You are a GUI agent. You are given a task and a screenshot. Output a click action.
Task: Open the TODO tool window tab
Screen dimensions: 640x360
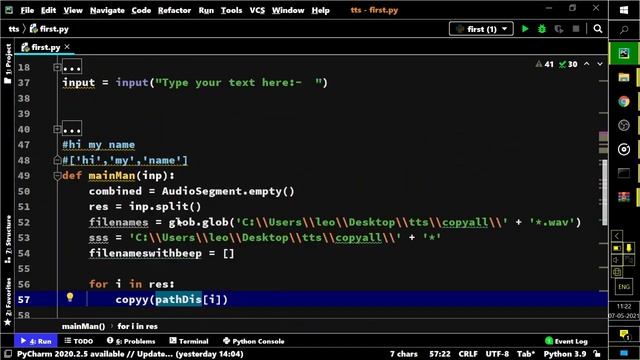pyautogui.click(x=79, y=341)
